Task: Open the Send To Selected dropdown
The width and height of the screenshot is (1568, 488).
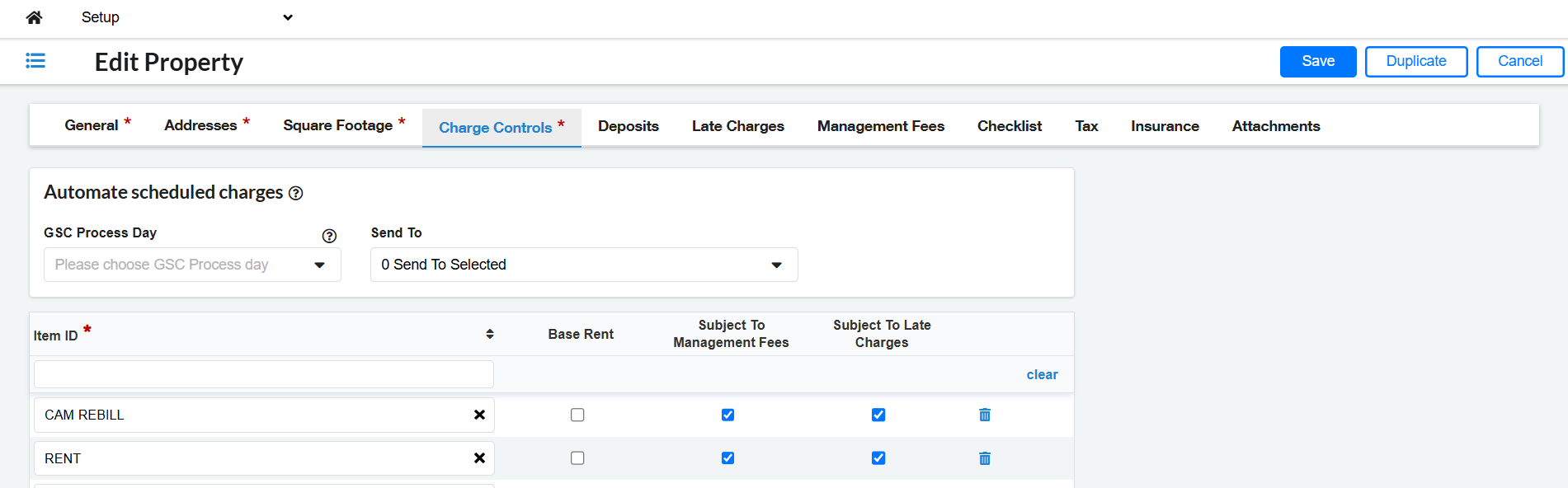Action: tap(584, 265)
